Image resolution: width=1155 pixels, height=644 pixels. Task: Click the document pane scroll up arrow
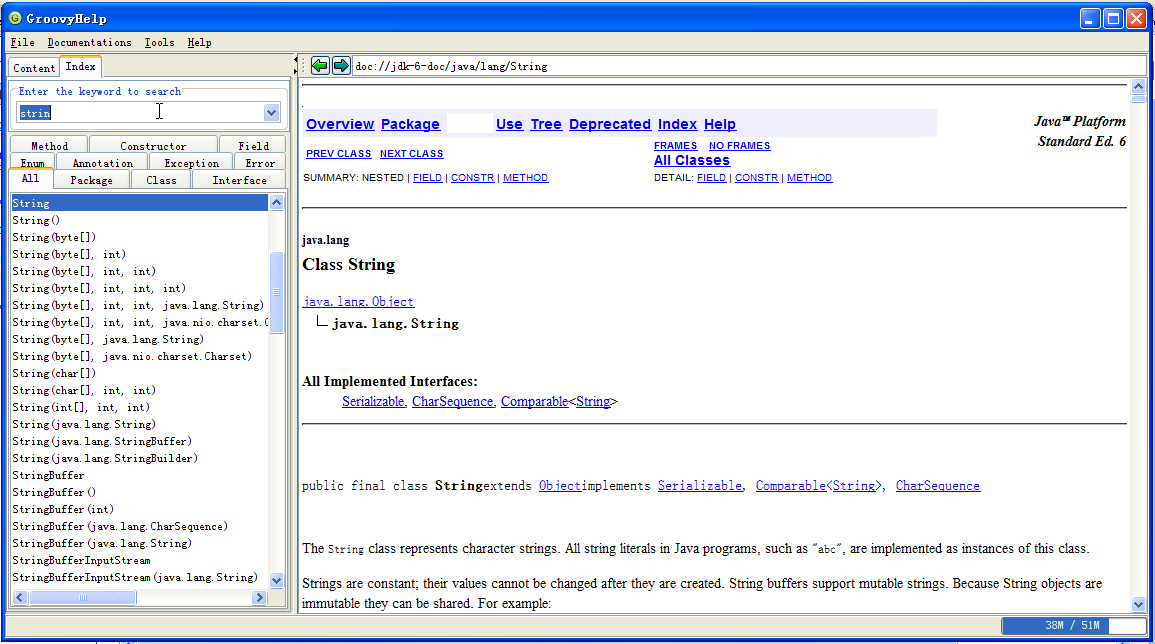click(x=1138, y=86)
